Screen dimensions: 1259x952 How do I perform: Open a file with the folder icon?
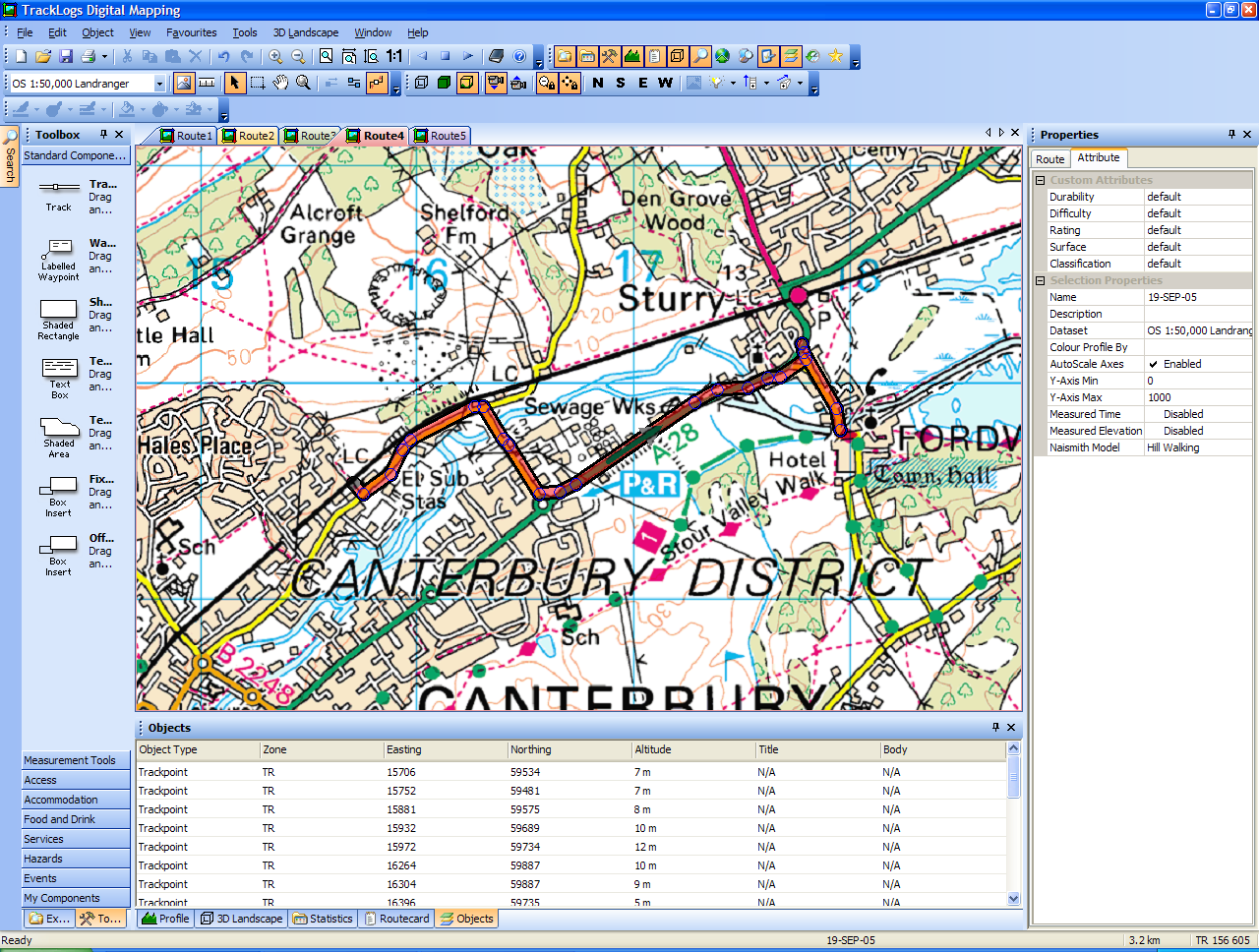[43, 57]
